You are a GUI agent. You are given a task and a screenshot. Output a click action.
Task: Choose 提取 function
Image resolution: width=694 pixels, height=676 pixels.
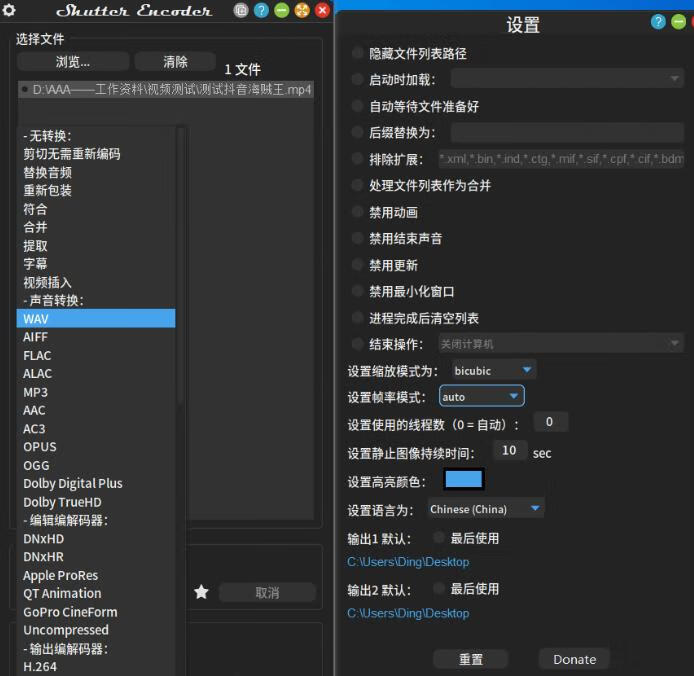pyautogui.click(x=96, y=246)
